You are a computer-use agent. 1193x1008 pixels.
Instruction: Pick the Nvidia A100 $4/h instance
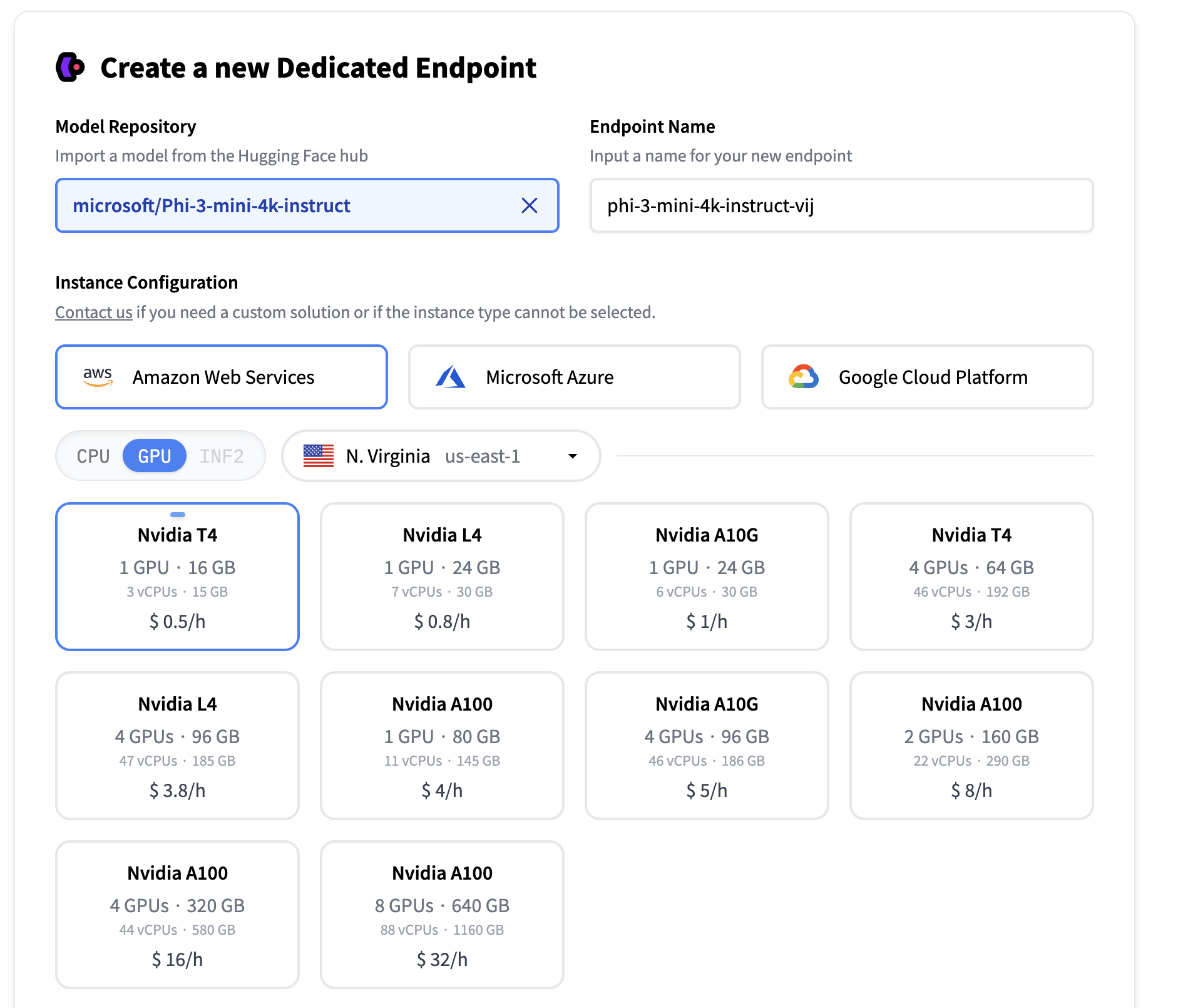click(442, 745)
